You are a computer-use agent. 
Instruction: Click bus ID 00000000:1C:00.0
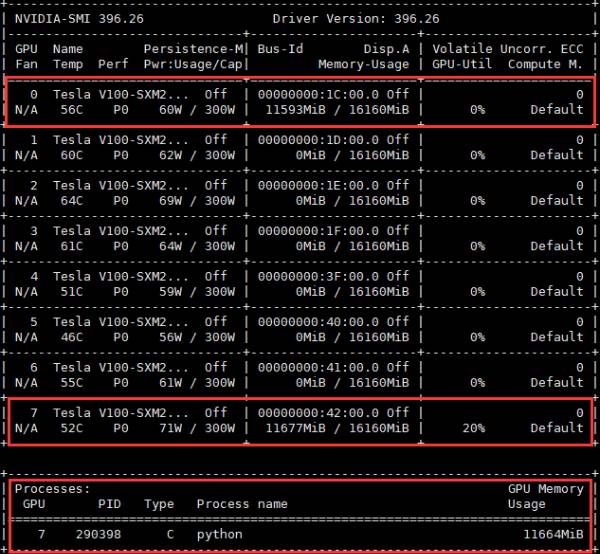click(x=318, y=95)
